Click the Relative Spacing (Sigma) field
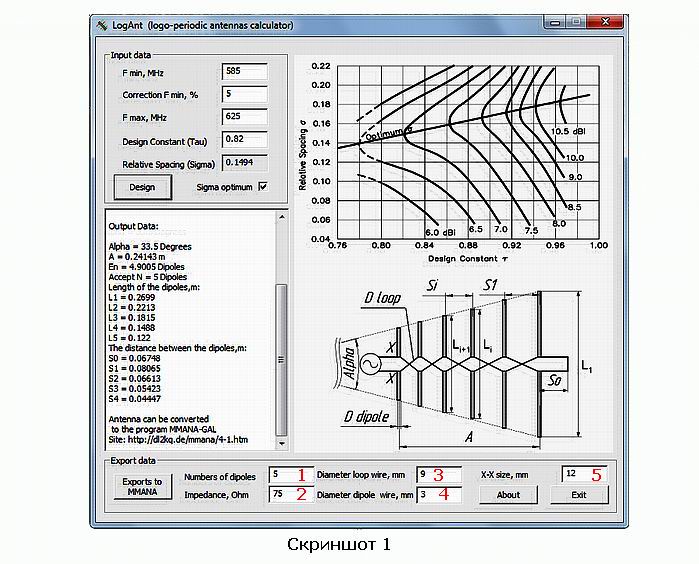Screen dimensions: 699x564 coord(245,163)
